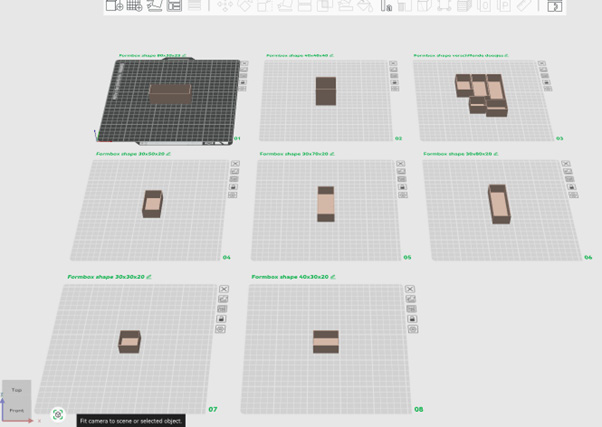The image size is (602, 427).
Task: Open plate settings for plate 08
Action: (413, 329)
